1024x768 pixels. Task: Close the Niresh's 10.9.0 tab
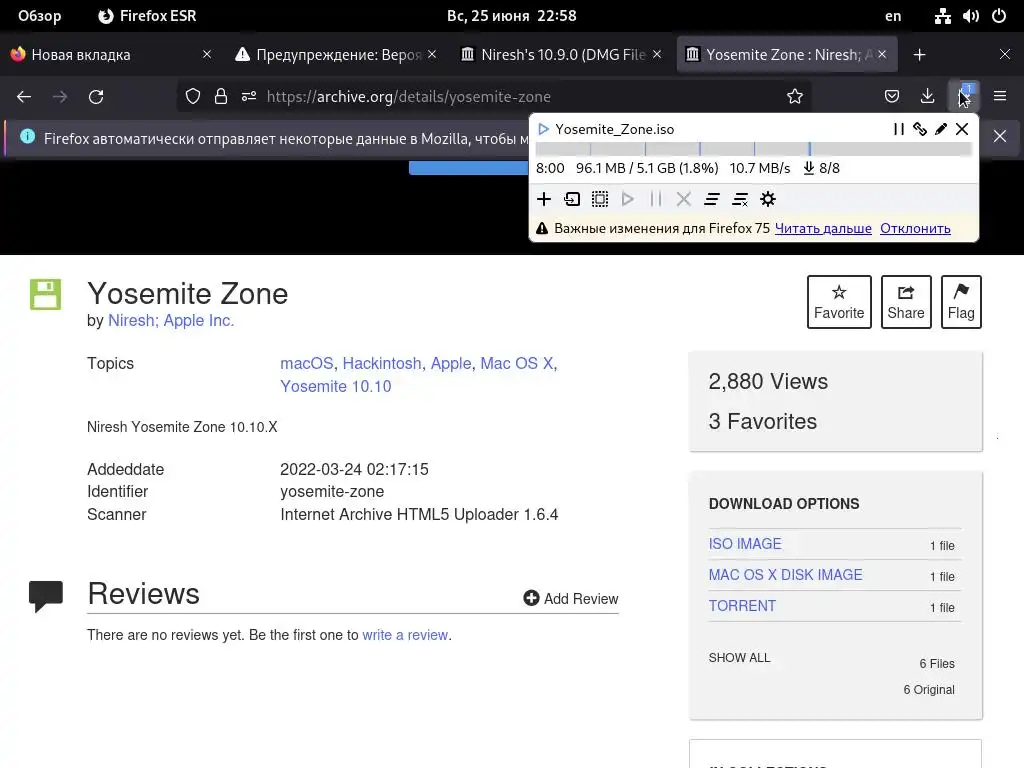tap(656, 54)
